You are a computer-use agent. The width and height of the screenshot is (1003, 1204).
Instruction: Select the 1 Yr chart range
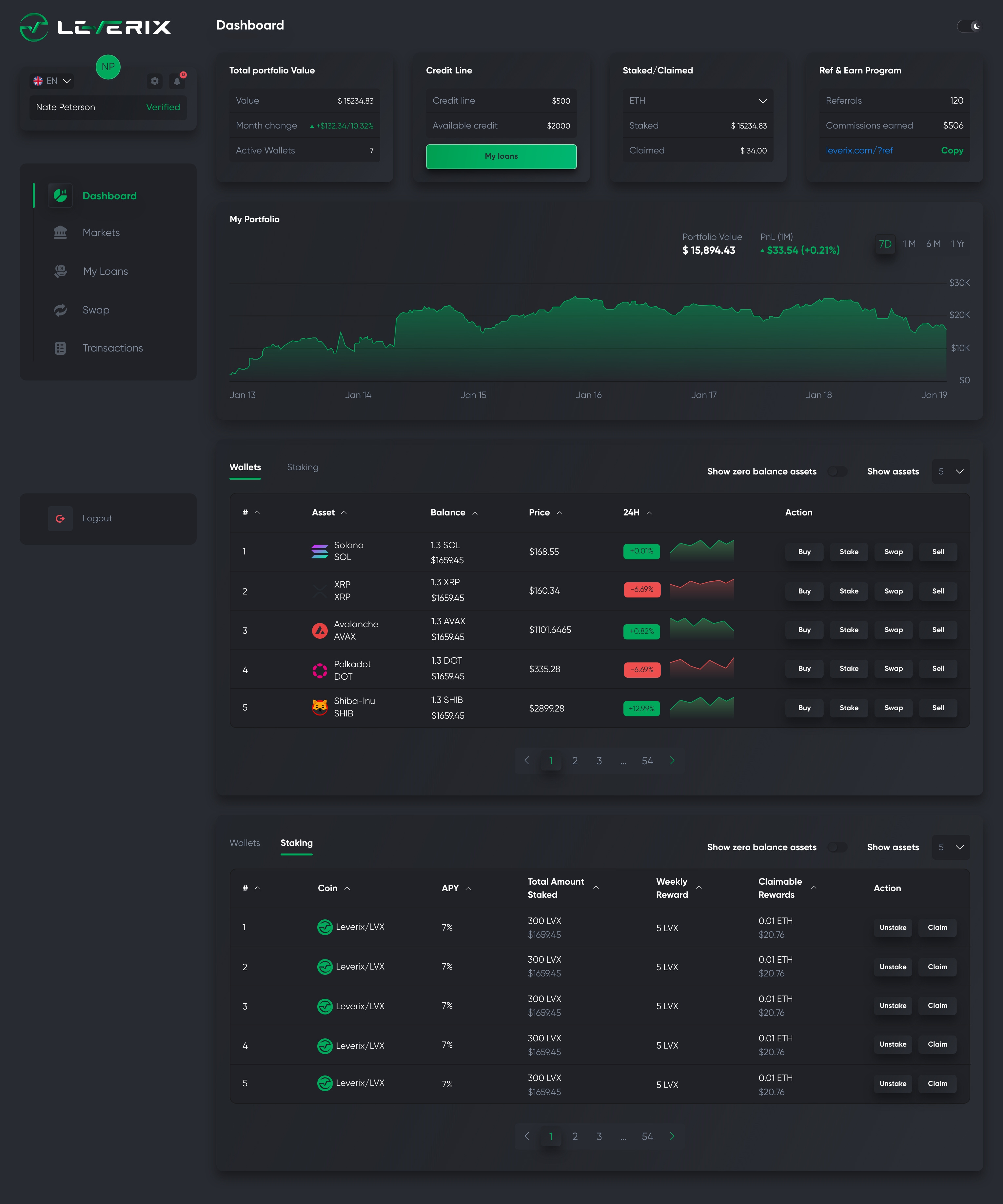point(958,244)
